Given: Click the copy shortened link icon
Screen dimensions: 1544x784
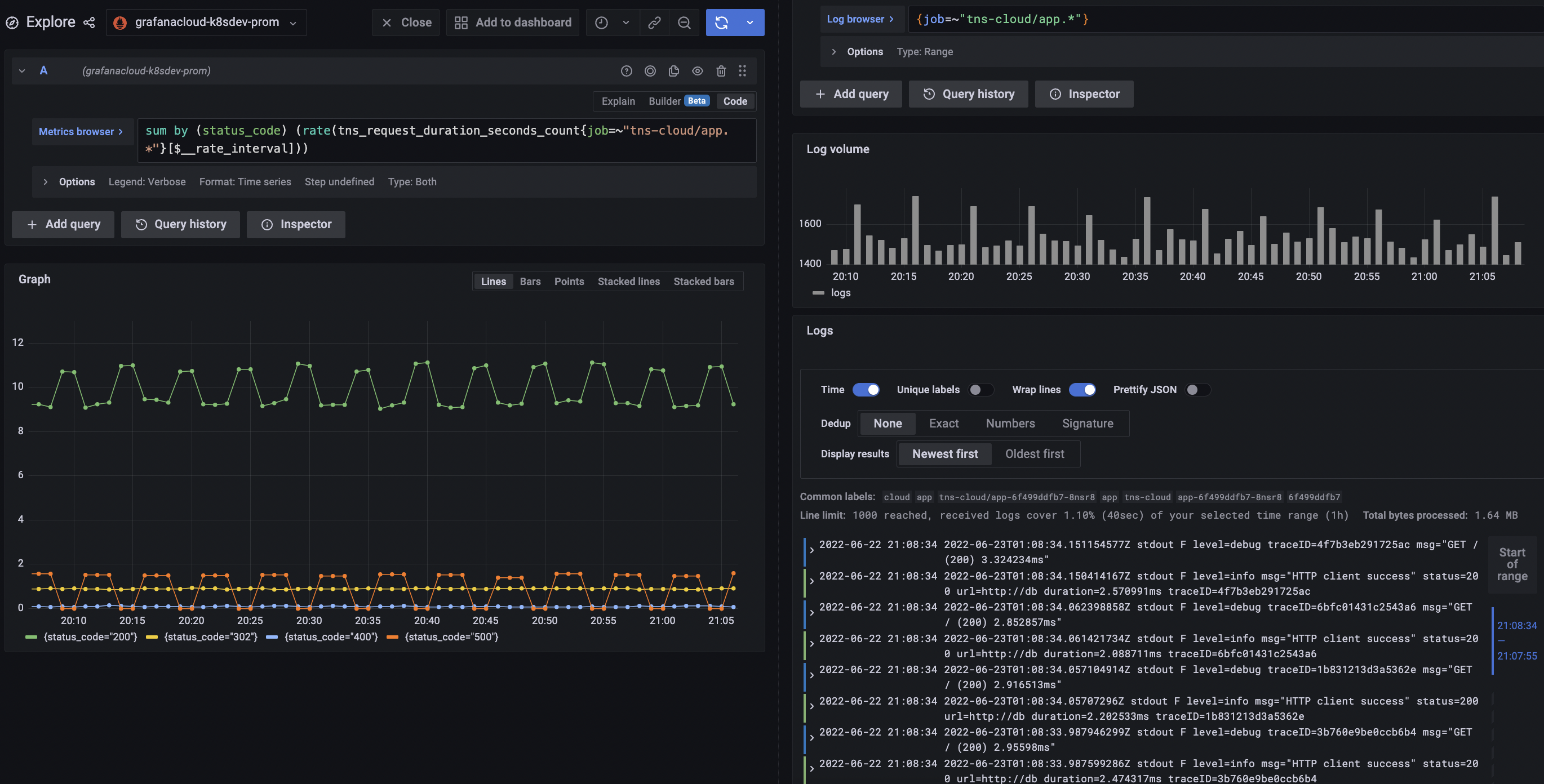Looking at the screenshot, I should 655,22.
